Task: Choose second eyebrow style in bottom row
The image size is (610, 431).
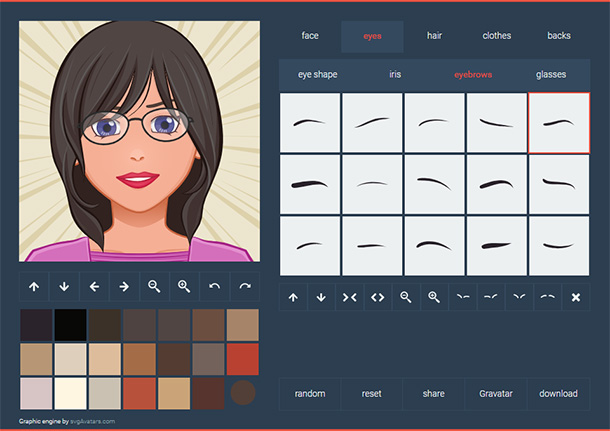Action: coord(372,246)
